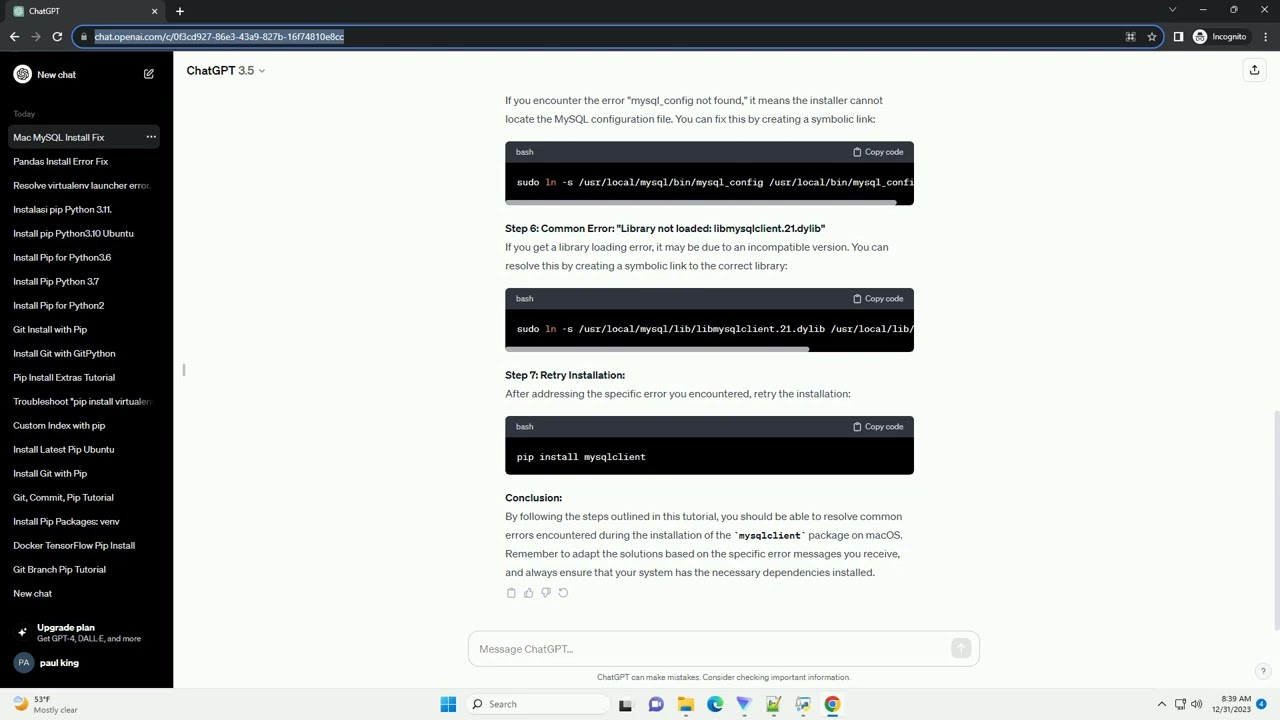Open Microsoft Edge from taskbar
This screenshot has width=1280, height=720.
pyautogui.click(x=715, y=704)
